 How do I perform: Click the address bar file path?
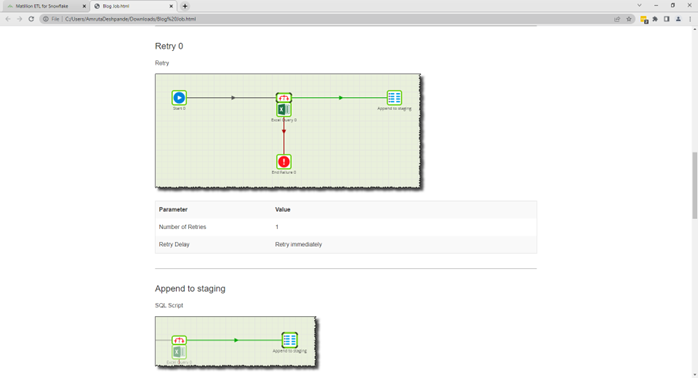tap(130, 19)
